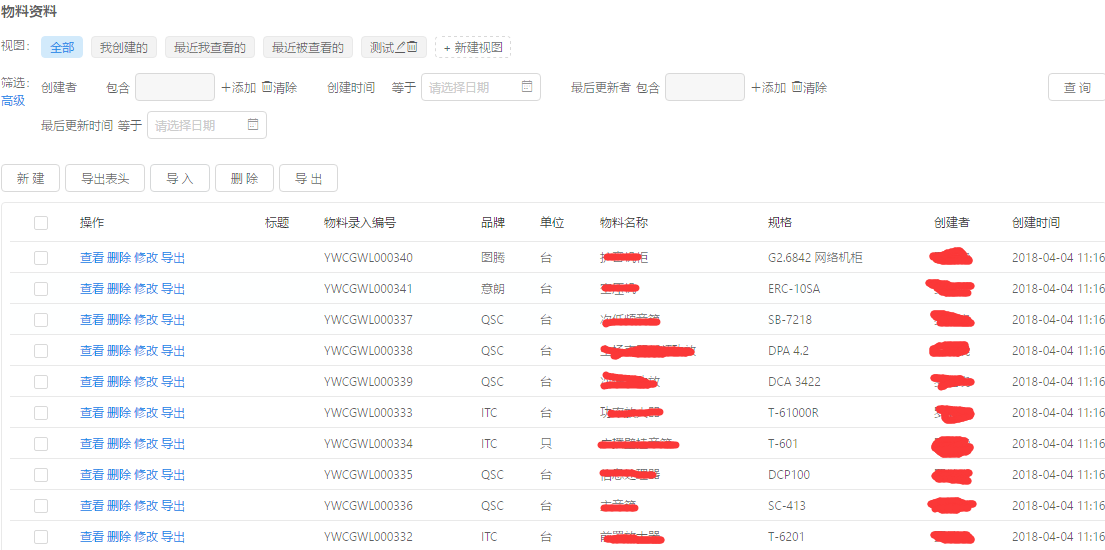Click 清除 trash icon next to 创建者 filter
Image resolution: width=1105 pixels, height=550 pixels.
click(x=267, y=88)
